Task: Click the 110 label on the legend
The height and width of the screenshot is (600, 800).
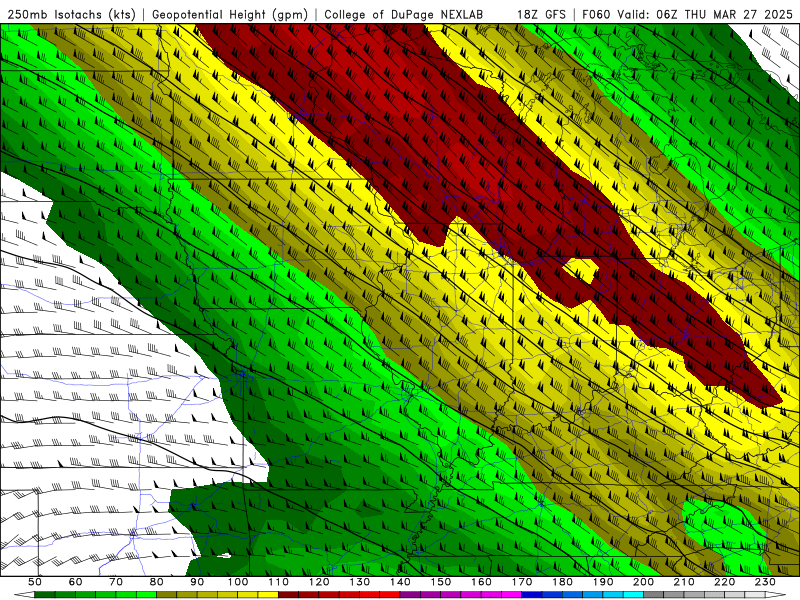Action: 278,582
